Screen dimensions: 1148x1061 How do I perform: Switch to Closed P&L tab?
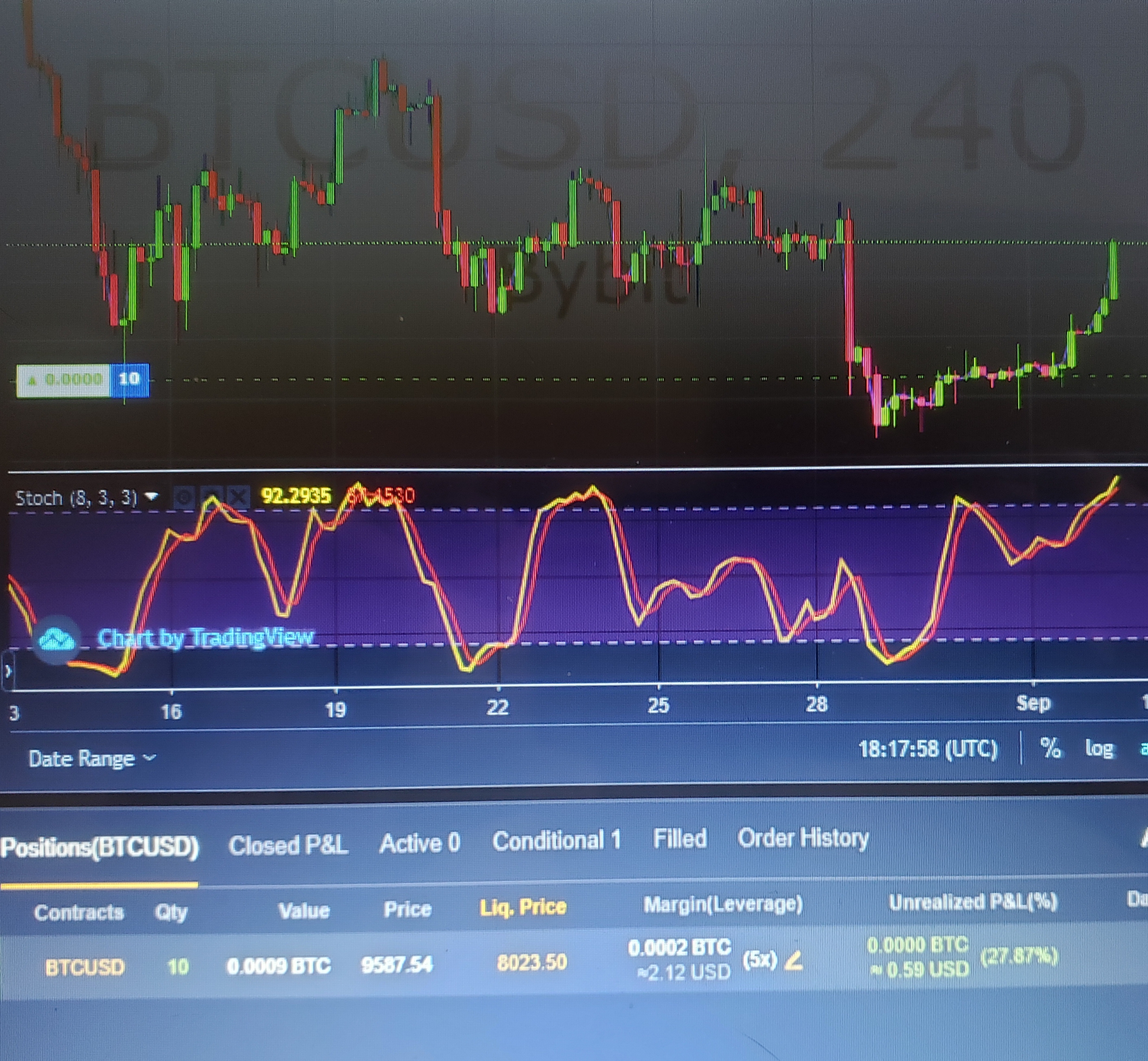click(288, 845)
